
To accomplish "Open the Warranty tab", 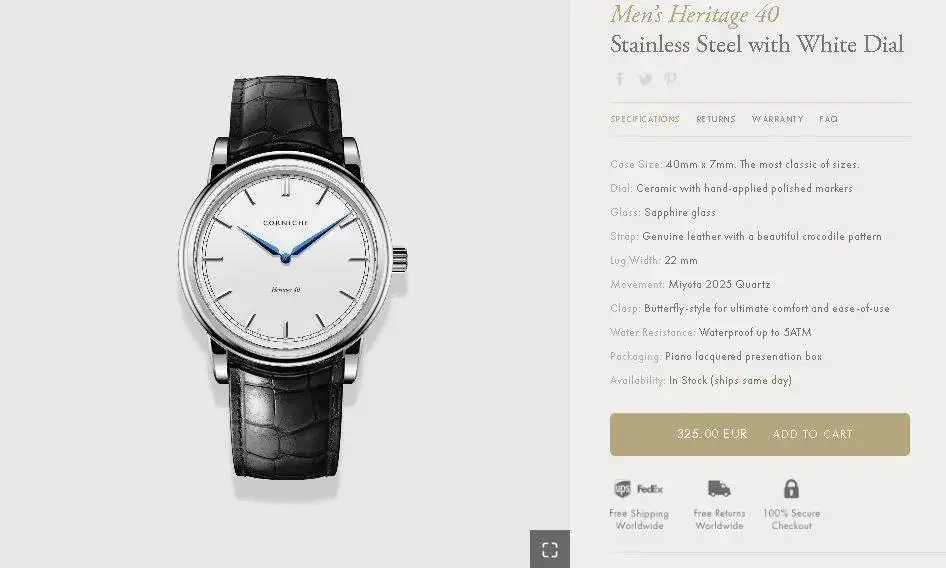I will pyautogui.click(x=777, y=119).
